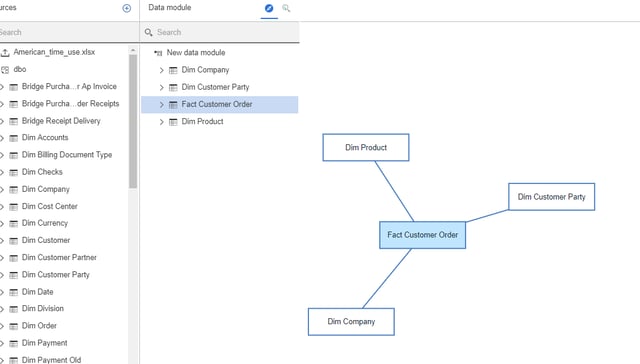Viewport: 640px width, 364px height.
Task: Click table icon beside Dim Date
Action: tap(13, 292)
